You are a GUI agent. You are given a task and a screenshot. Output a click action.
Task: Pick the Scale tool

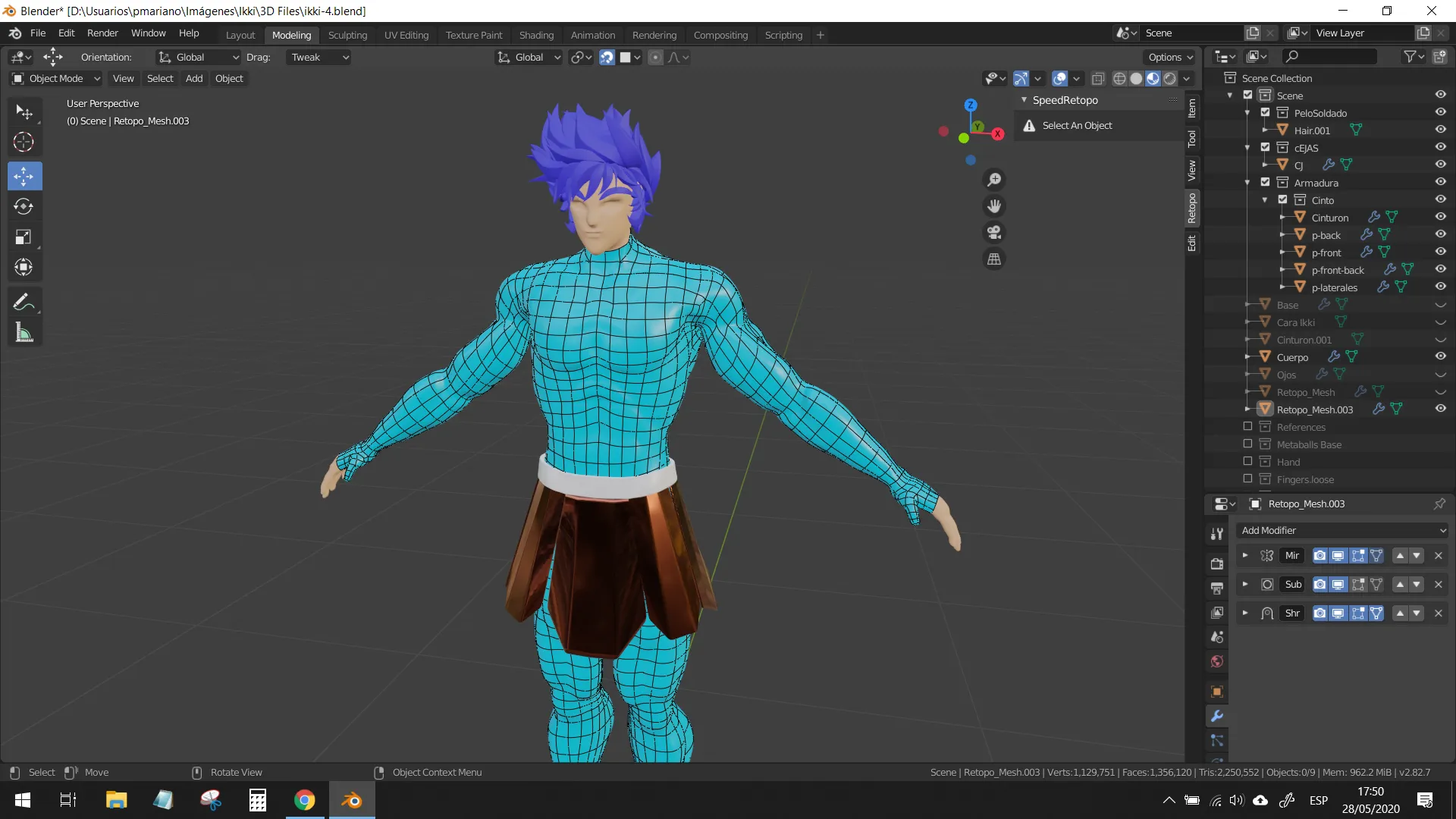point(24,237)
